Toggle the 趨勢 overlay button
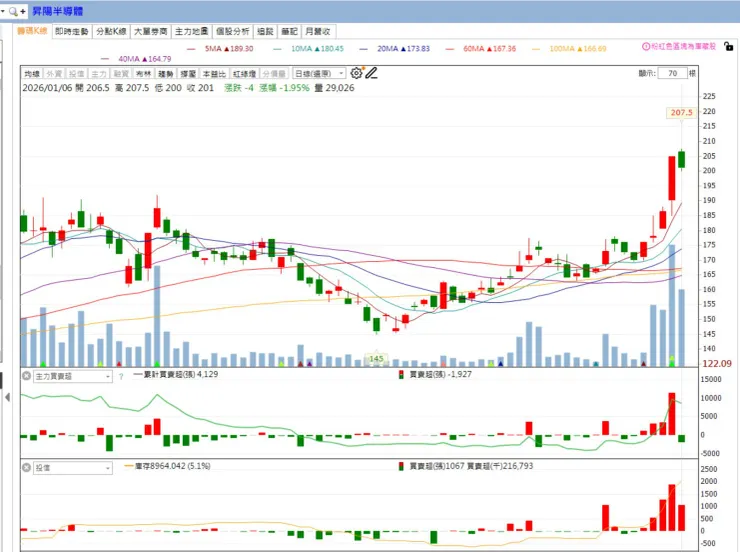 [x=166, y=74]
